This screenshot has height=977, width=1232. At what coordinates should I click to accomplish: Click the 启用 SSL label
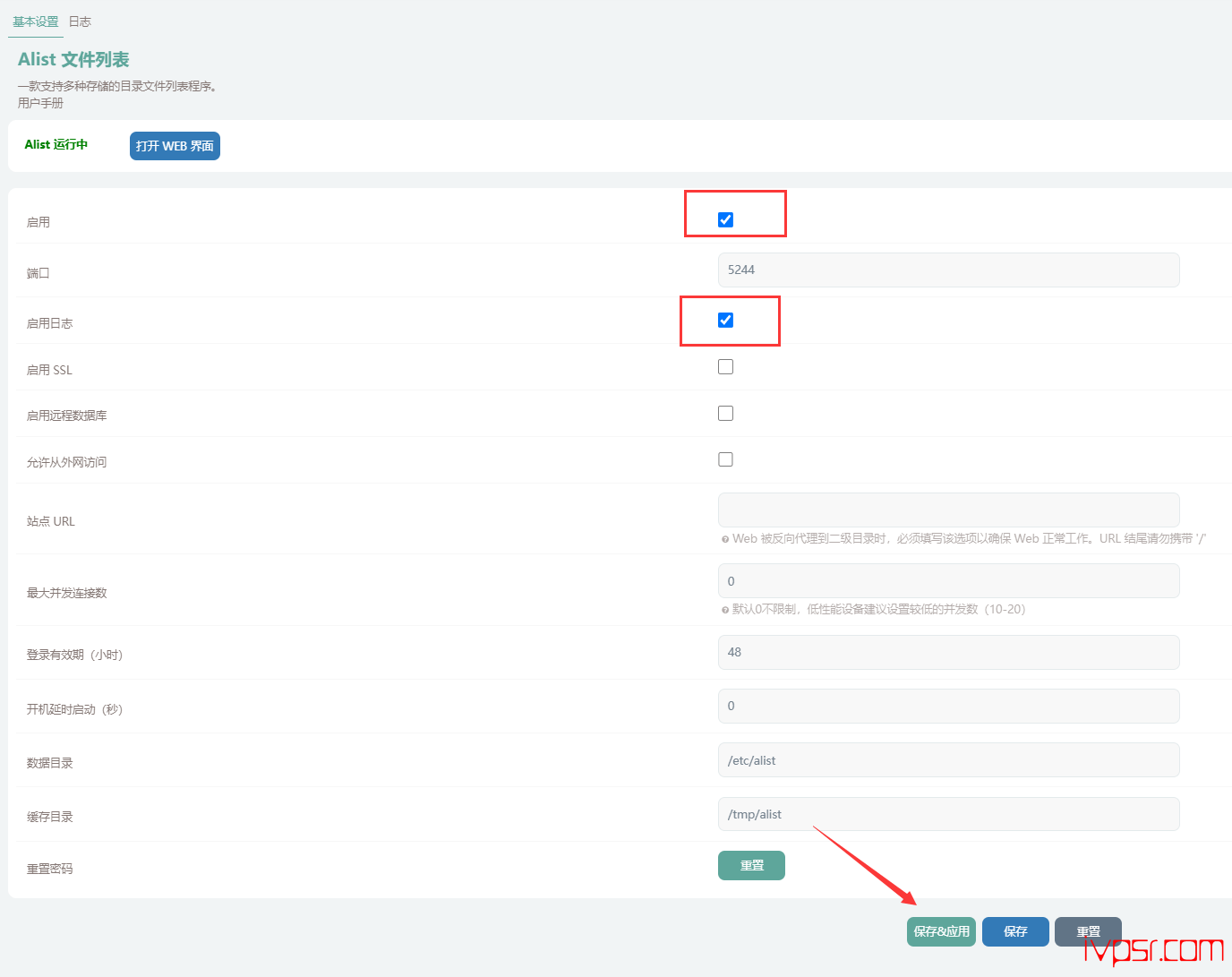[x=49, y=370]
